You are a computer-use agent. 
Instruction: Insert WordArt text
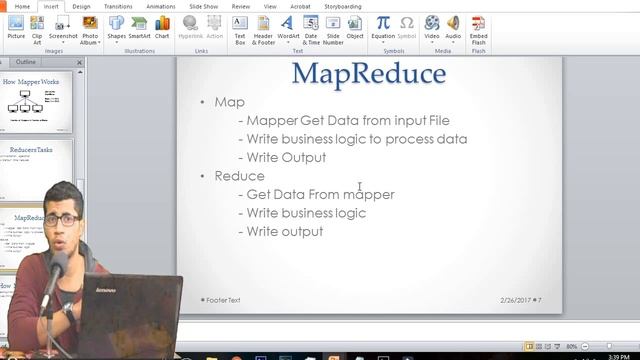pos(288,29)
